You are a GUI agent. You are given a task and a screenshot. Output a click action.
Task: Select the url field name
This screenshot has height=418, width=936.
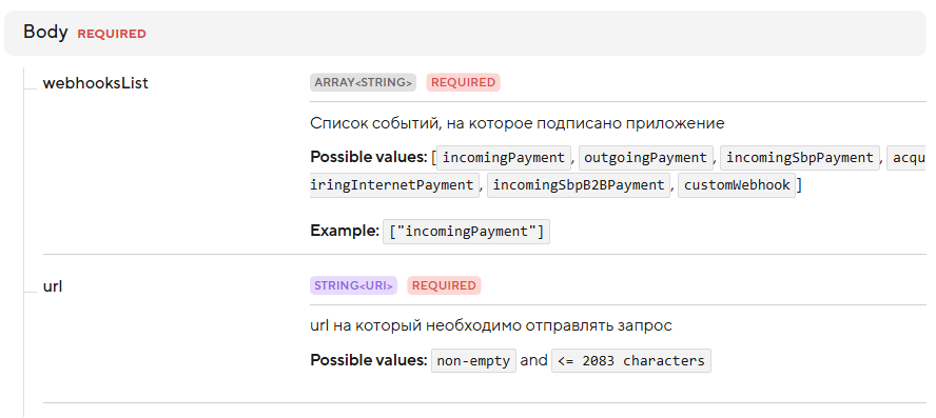(x=53, y=286)
